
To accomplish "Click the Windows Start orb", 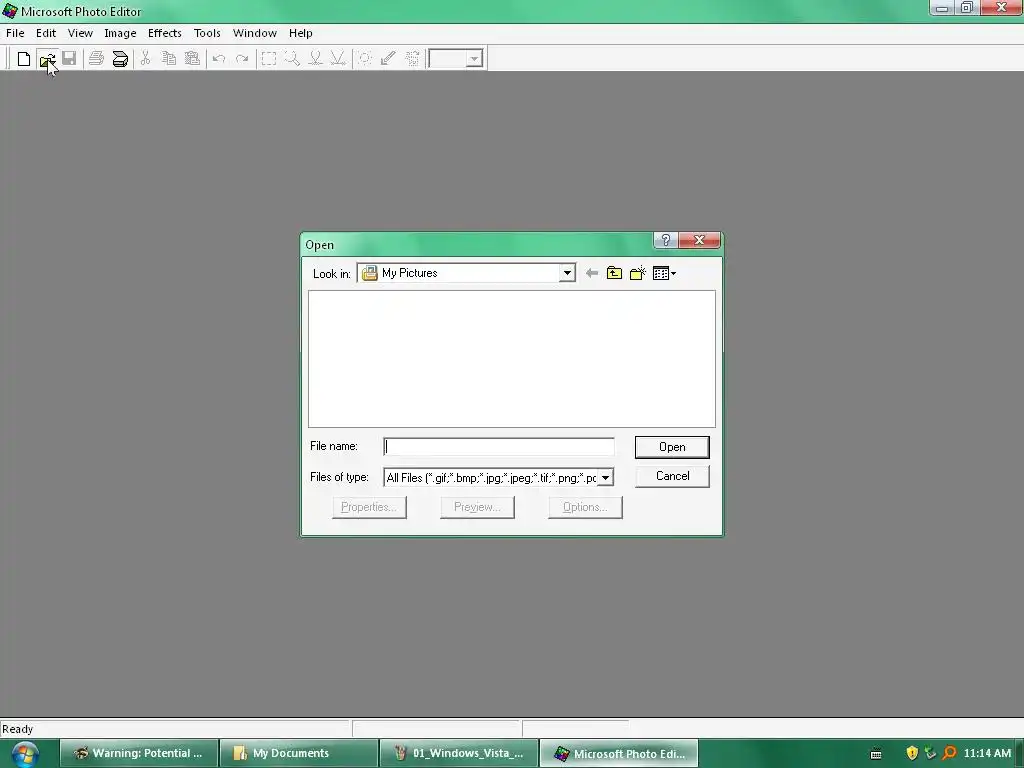I will click(x=25, y=753).
